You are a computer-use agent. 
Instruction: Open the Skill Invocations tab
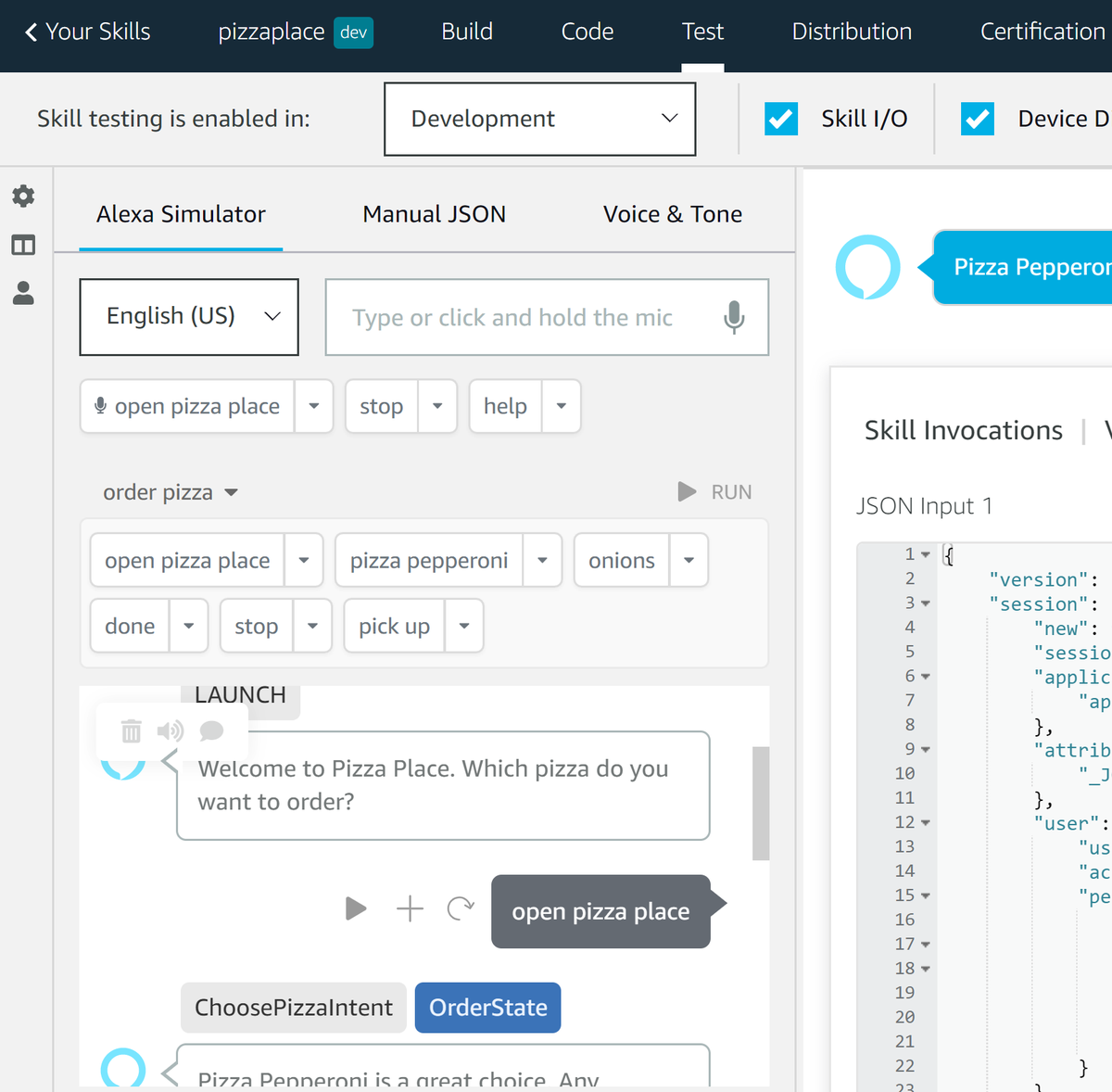pos(964,430)
